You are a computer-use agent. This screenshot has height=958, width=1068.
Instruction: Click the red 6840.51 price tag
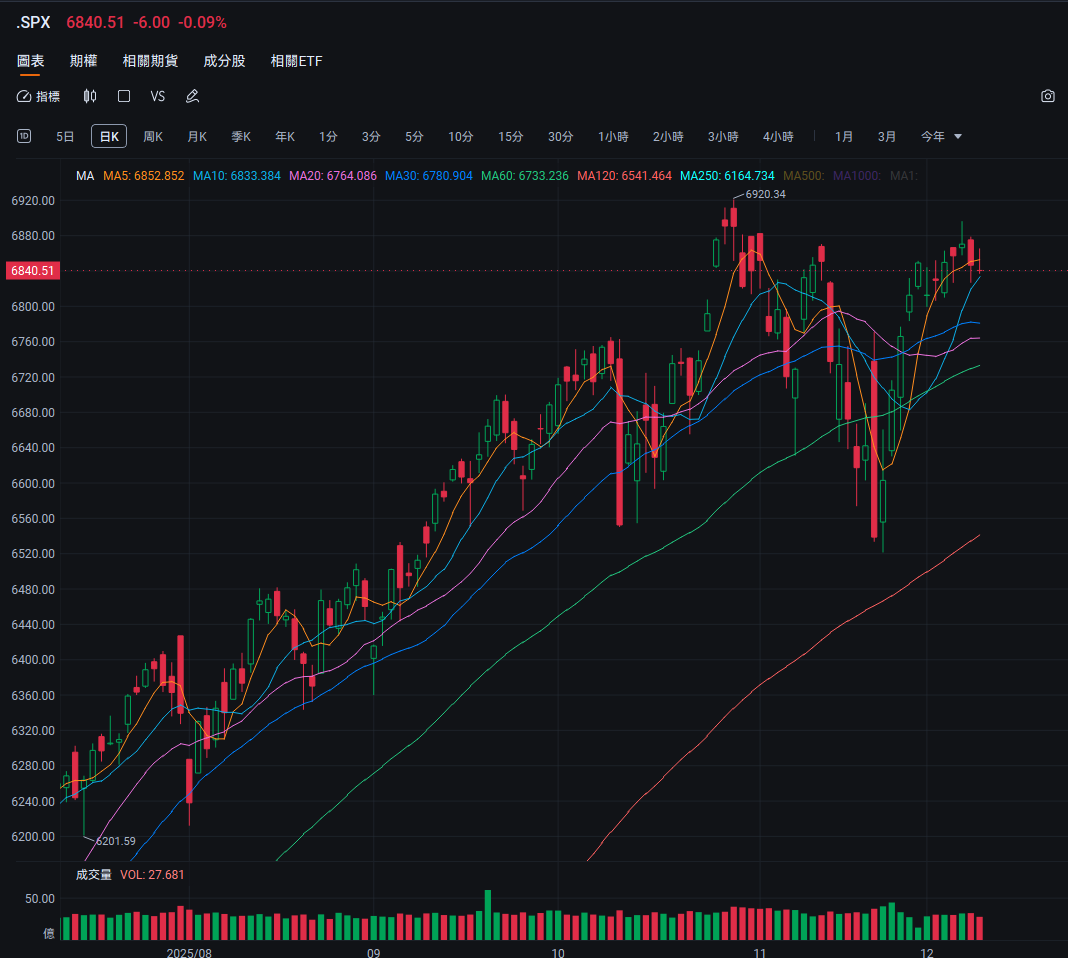(33, 270)
